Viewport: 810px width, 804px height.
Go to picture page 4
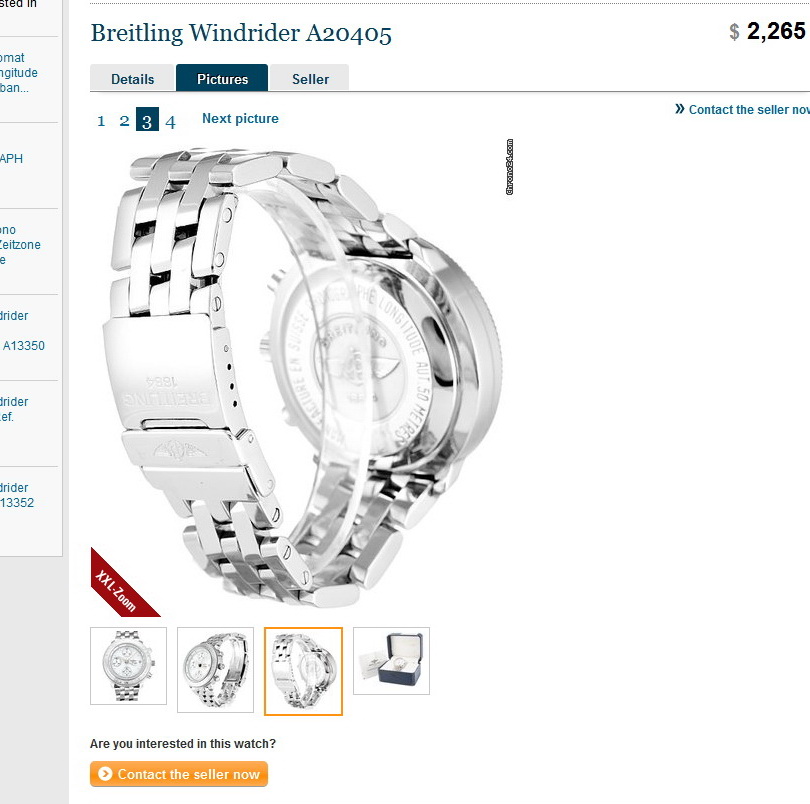pyautogui.click(x=170, y=121)
